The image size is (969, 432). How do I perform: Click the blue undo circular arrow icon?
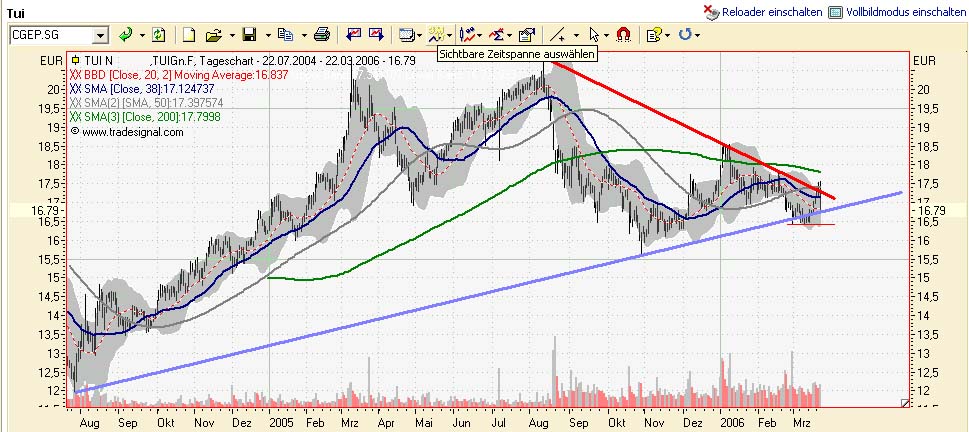pyautogui.click(x=685, y=35)
